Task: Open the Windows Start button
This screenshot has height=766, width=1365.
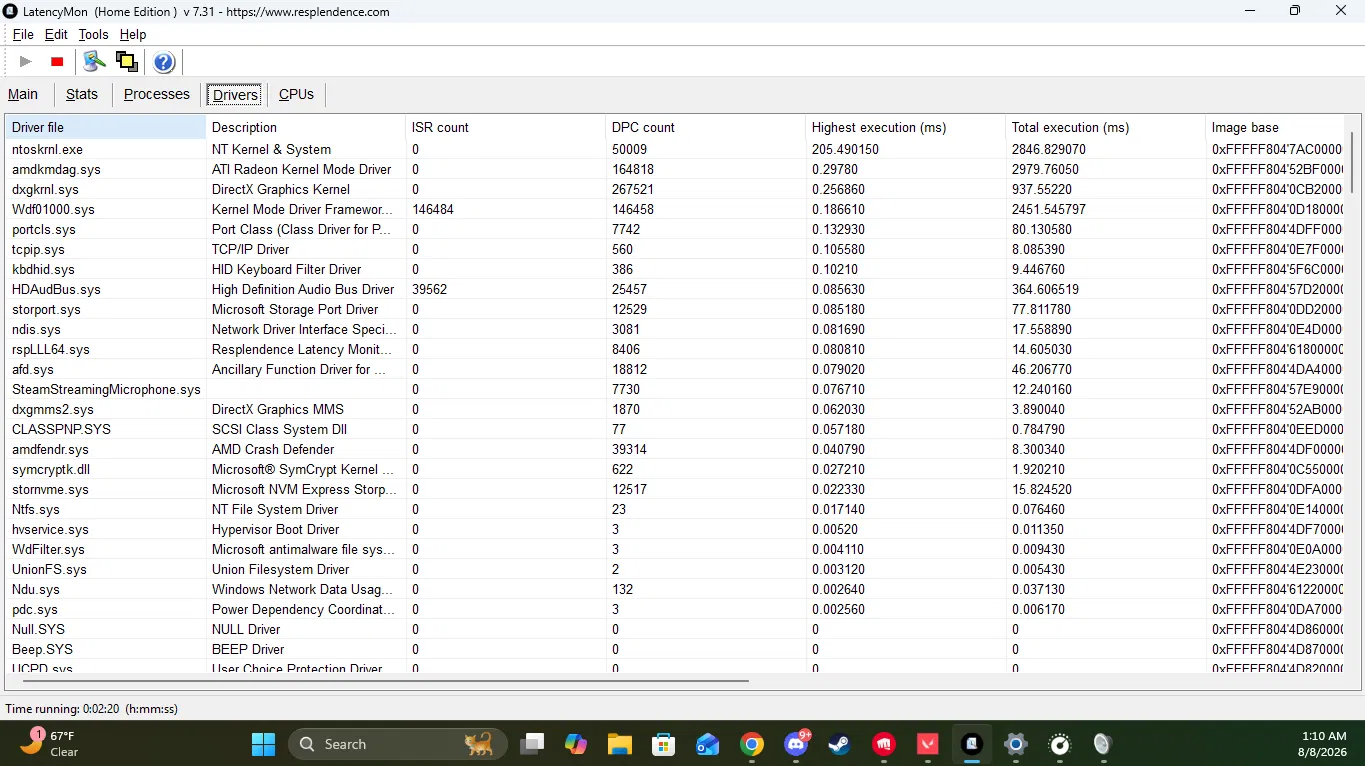Action: click(x=263, y=744)
